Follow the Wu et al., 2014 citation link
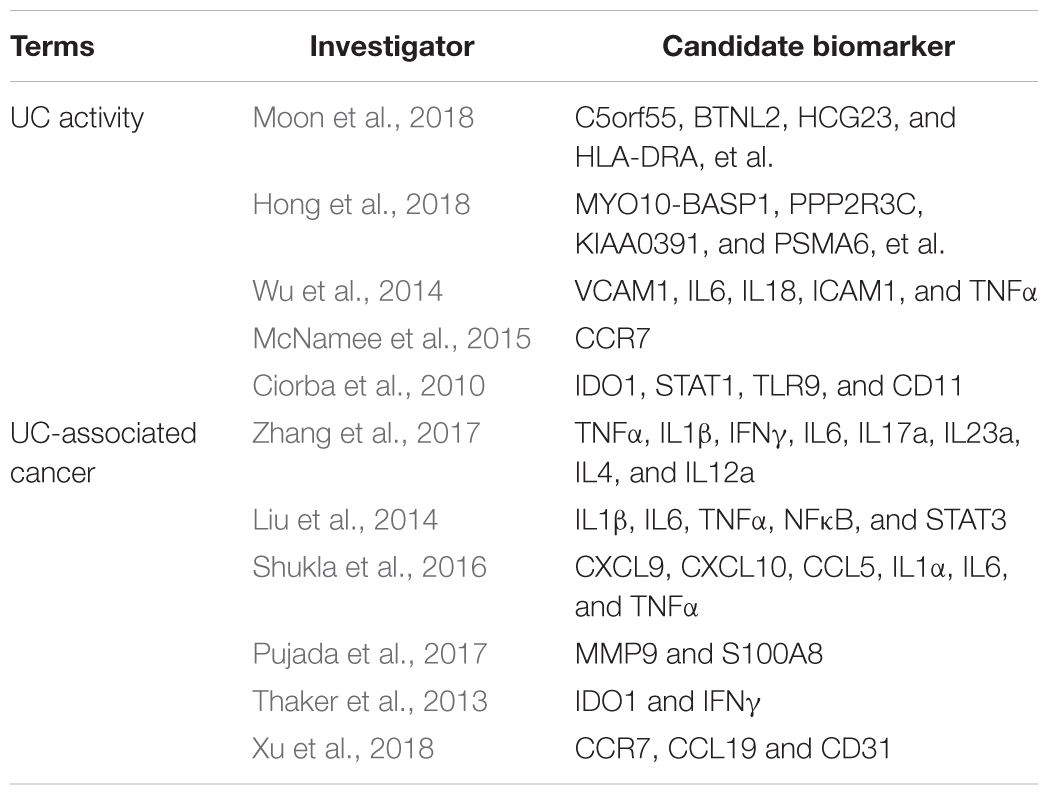The height and width of the screenshot is (796, 1050). [x=348, y=291]
